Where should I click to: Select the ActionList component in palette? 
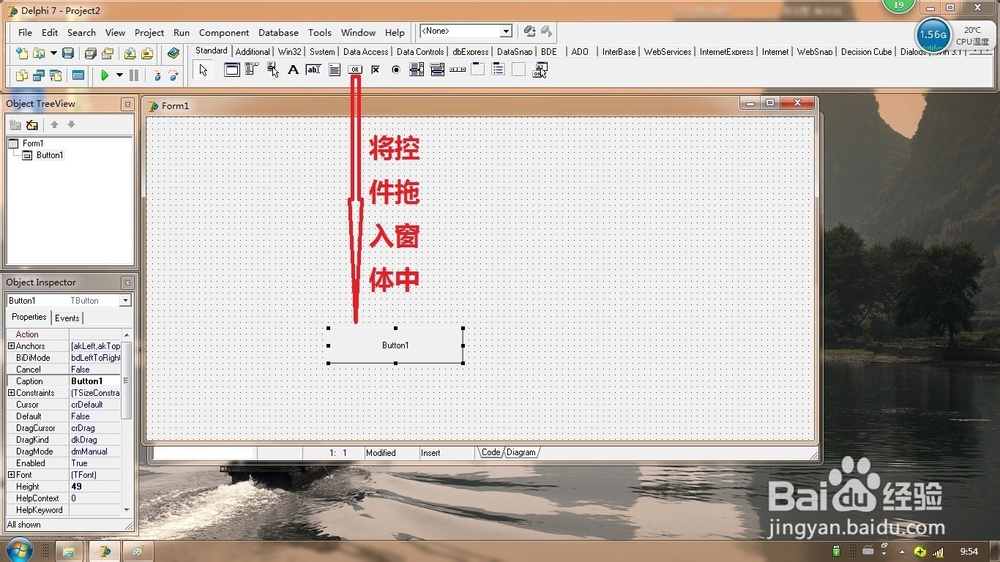(x=540, y=70)
